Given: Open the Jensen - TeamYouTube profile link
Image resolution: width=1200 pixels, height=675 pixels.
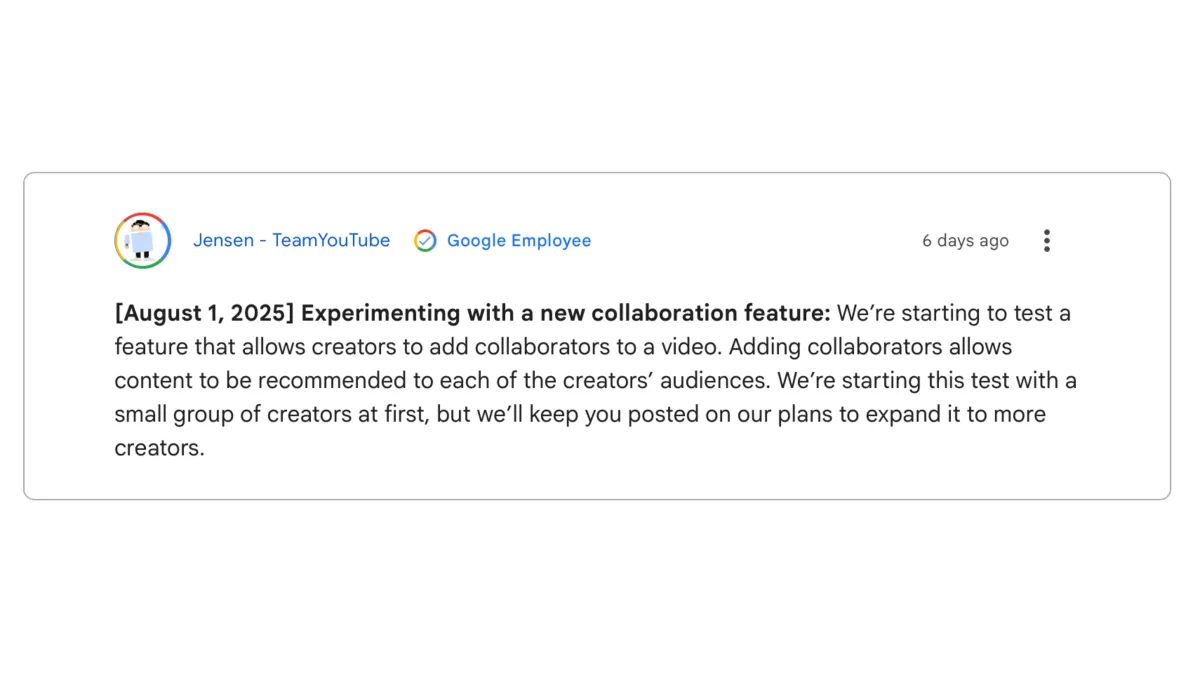Looking at the screenshot, I should [x=291, y=240].
